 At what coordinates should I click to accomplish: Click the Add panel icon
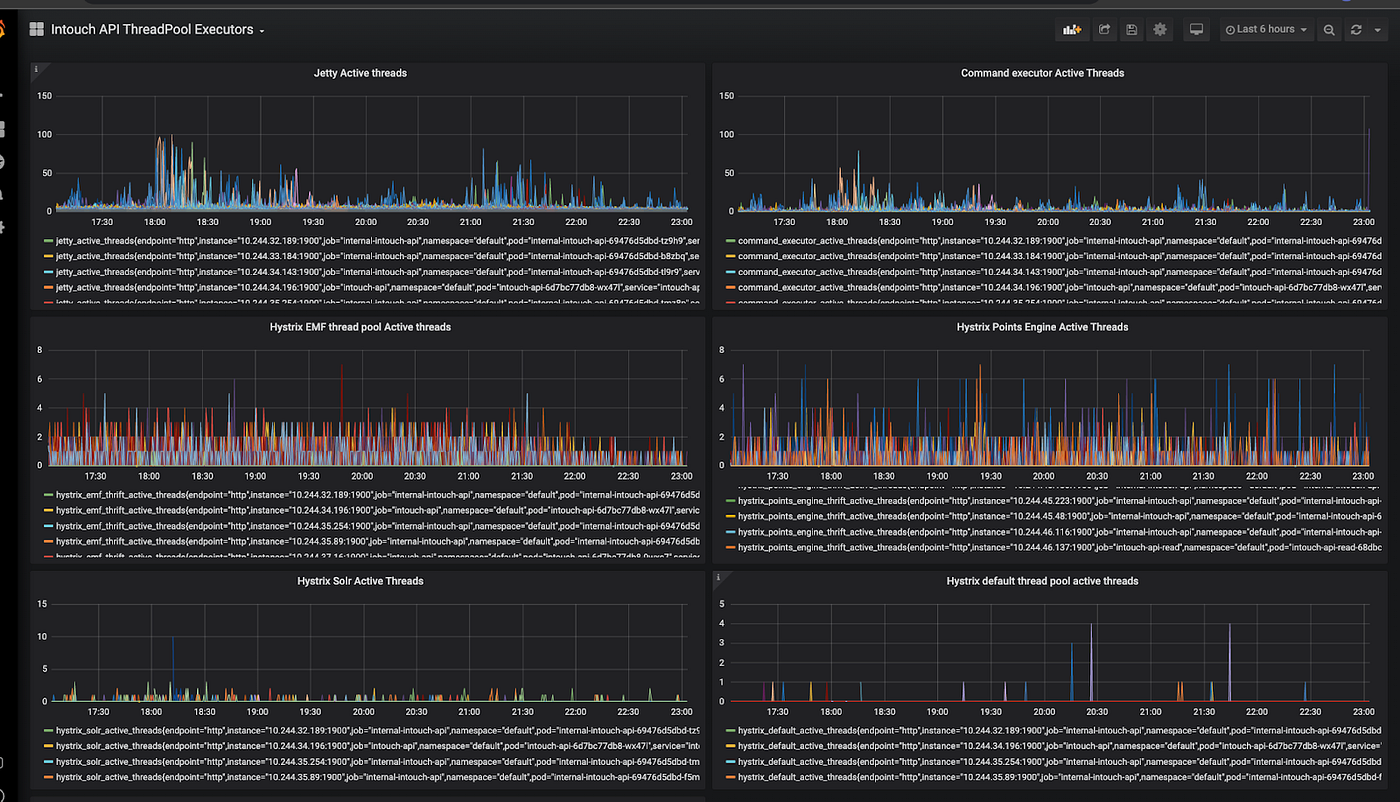[1072, 30]
